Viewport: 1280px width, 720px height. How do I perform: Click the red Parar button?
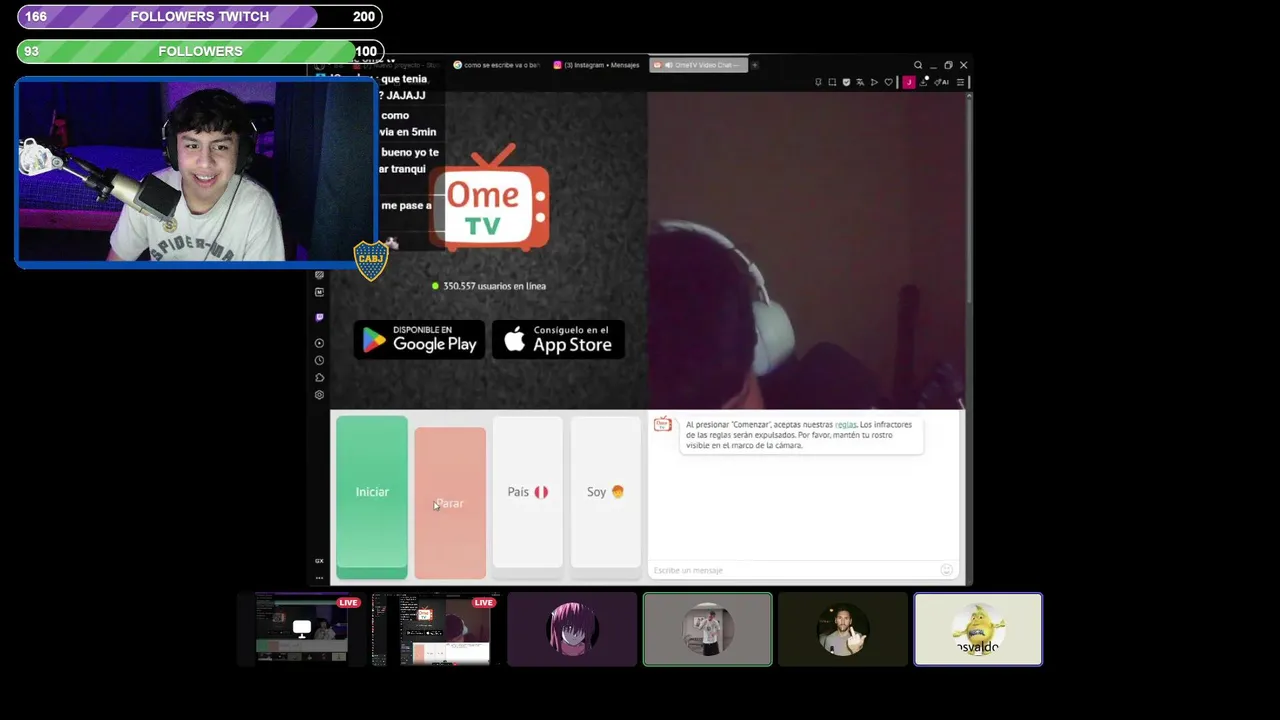[450, 503]
